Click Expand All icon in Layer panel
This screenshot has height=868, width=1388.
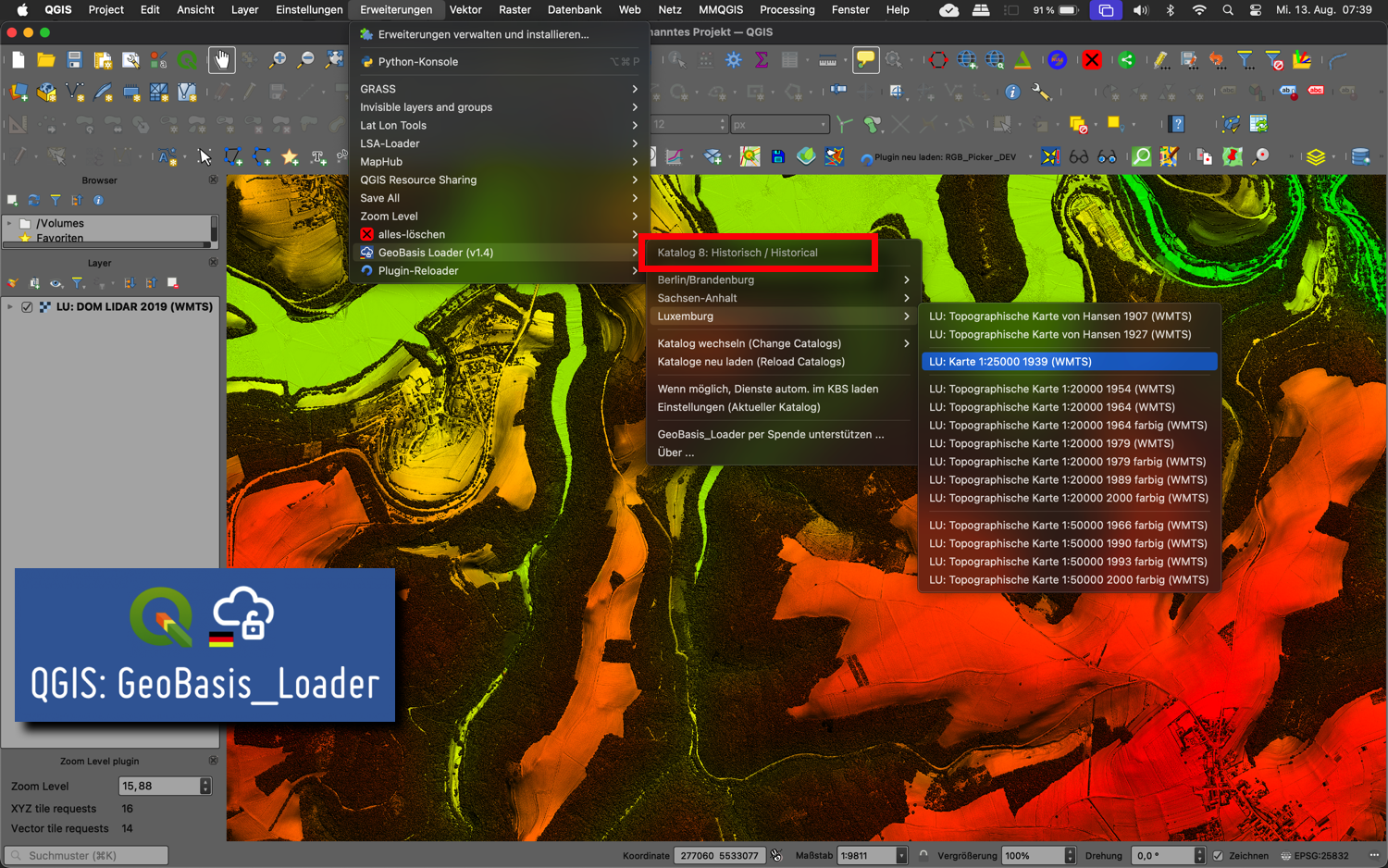[x=129, y=283]
